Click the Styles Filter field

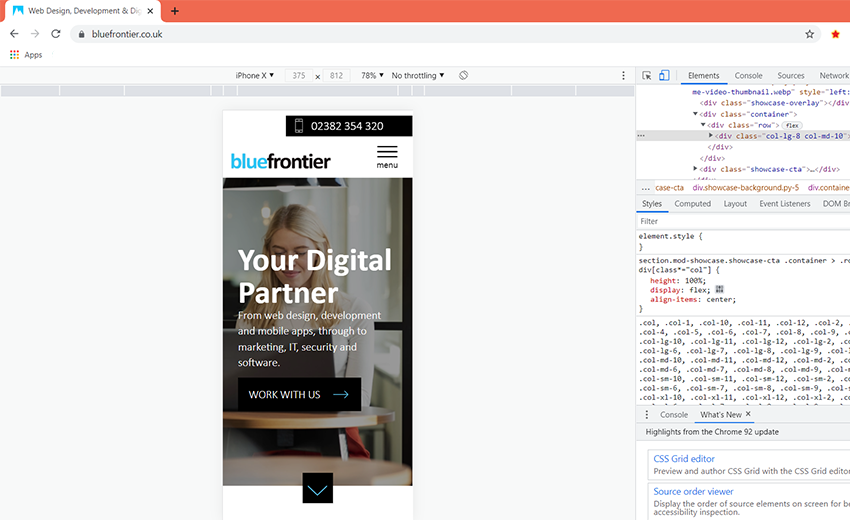point(743,221)
